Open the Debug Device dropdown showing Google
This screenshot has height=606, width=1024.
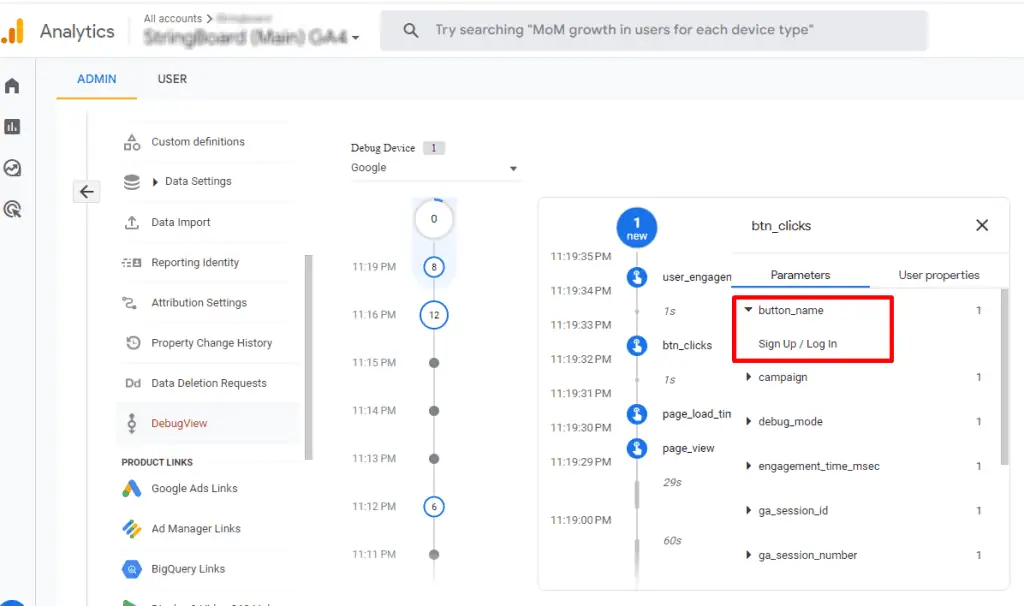435,168
